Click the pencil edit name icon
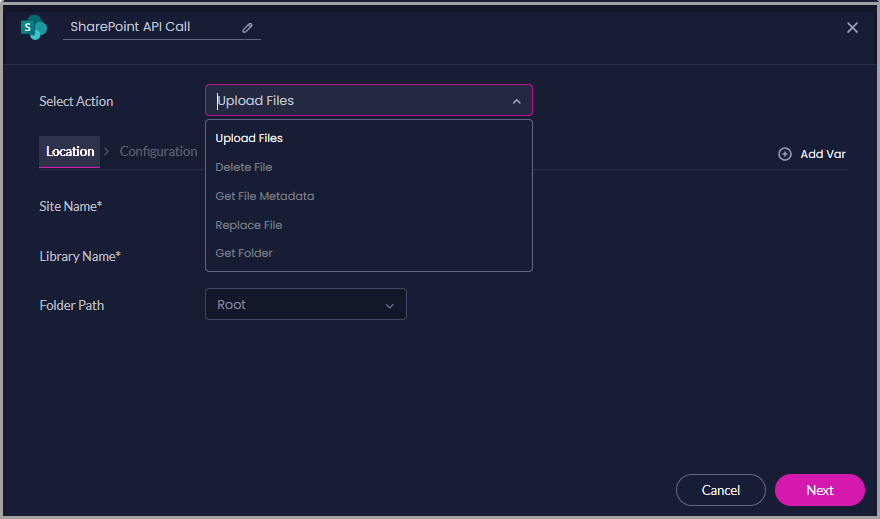This screenshot has height=519, width=880. pos(248,27)
